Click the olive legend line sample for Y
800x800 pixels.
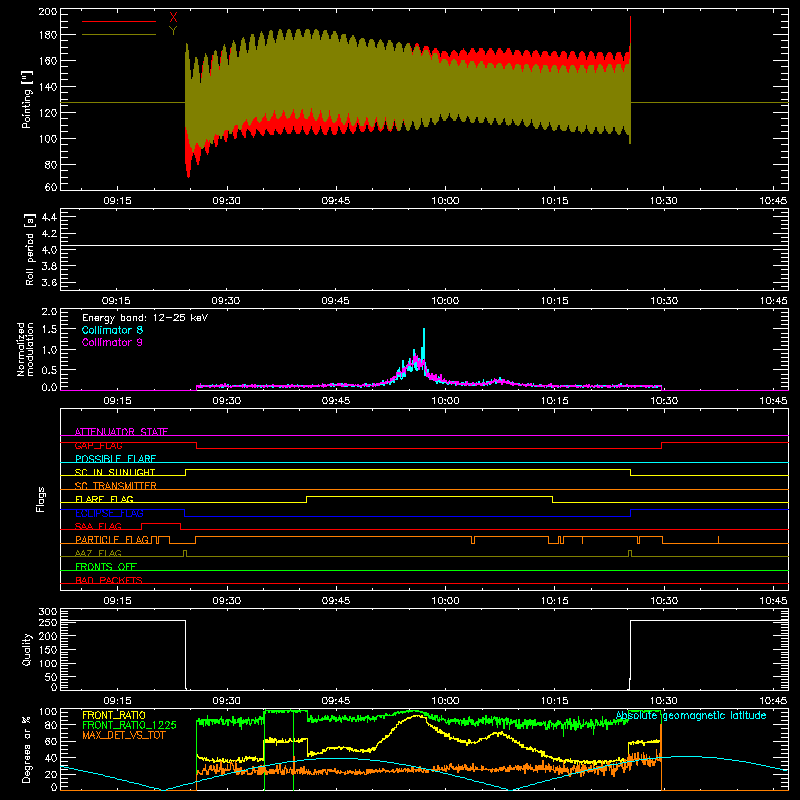click(x=119, y=34)
